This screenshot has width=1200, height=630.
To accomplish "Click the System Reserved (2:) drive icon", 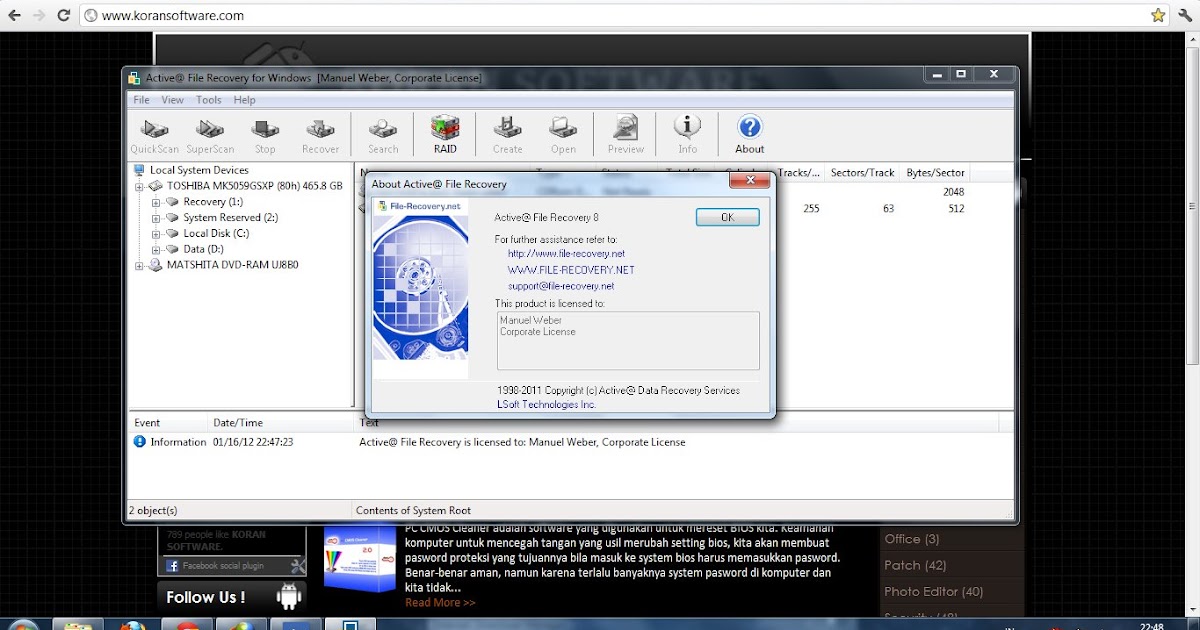I will click(x=172, y=218).
